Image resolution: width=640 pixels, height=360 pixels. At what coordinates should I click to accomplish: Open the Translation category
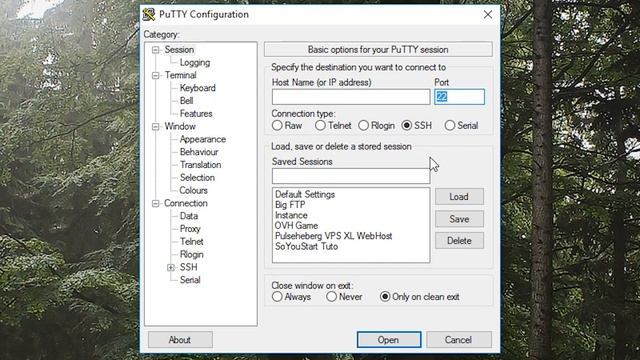(x=200, y=164)
